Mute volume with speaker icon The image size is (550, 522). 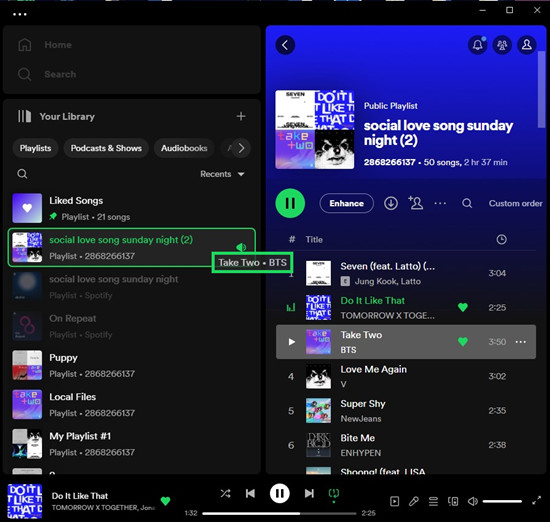(472, 502)
